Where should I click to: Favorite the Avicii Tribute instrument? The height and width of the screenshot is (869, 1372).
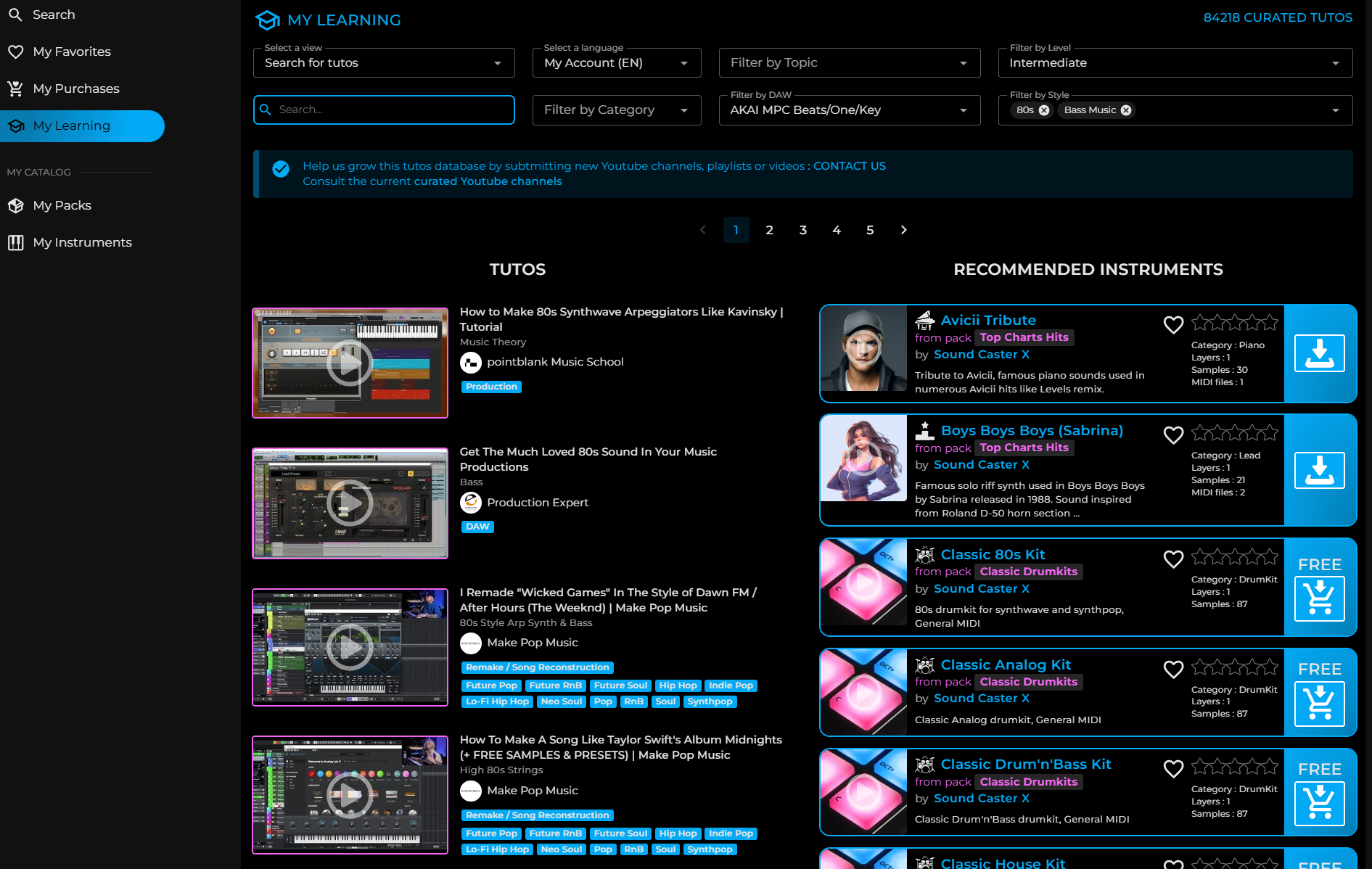point(1173,324)
